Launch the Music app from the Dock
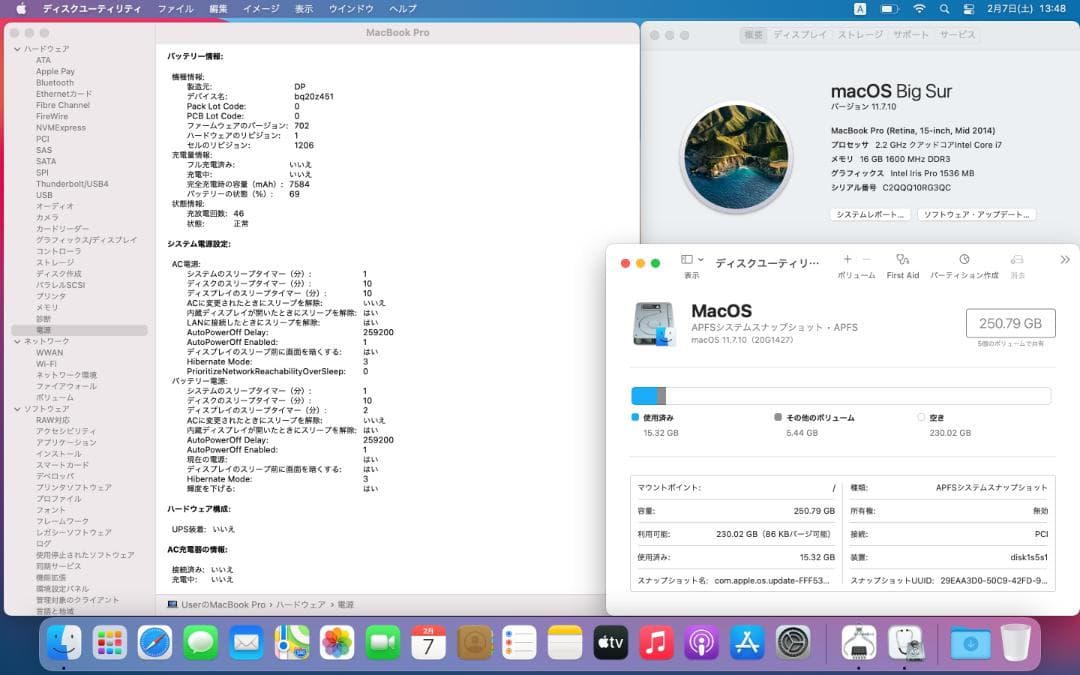This screenshot has height=675, width=1080. coord(656,642)
